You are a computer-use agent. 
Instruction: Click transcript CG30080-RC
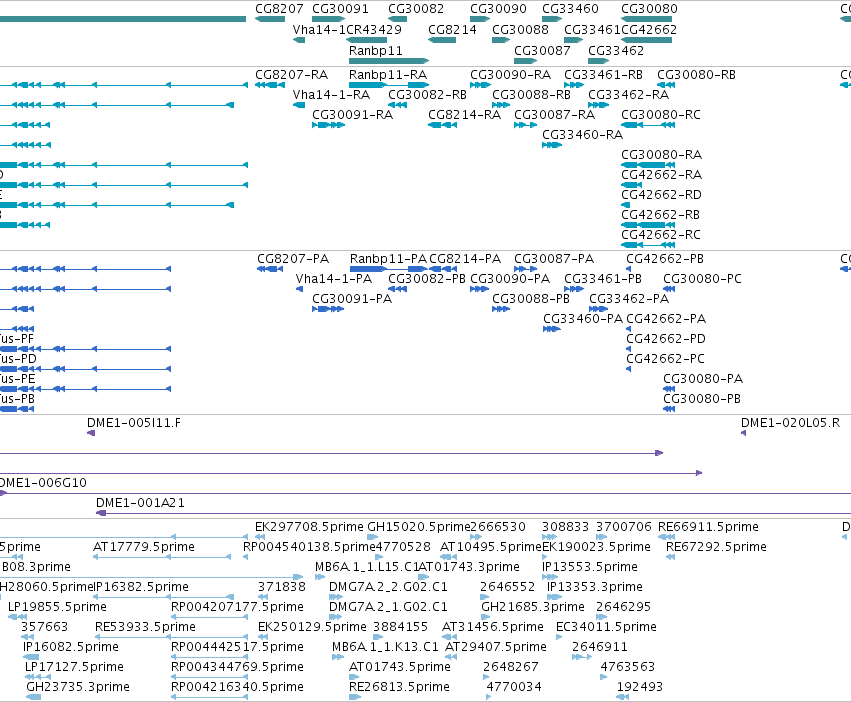pos(648,125)
